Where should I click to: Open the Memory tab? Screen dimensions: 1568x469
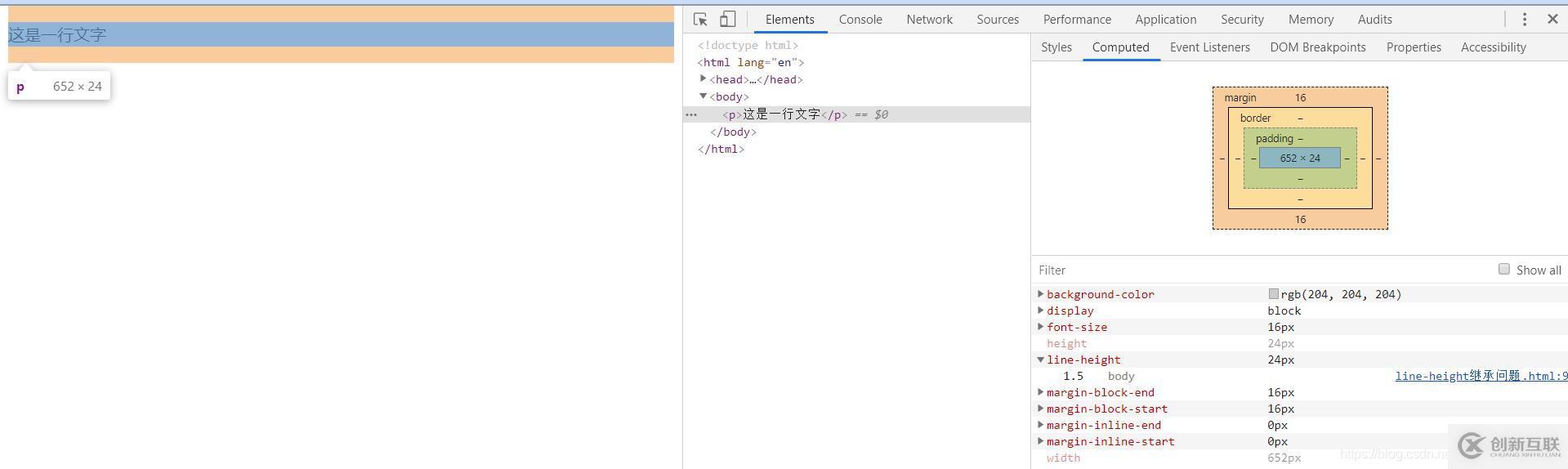pos(1311,20)
